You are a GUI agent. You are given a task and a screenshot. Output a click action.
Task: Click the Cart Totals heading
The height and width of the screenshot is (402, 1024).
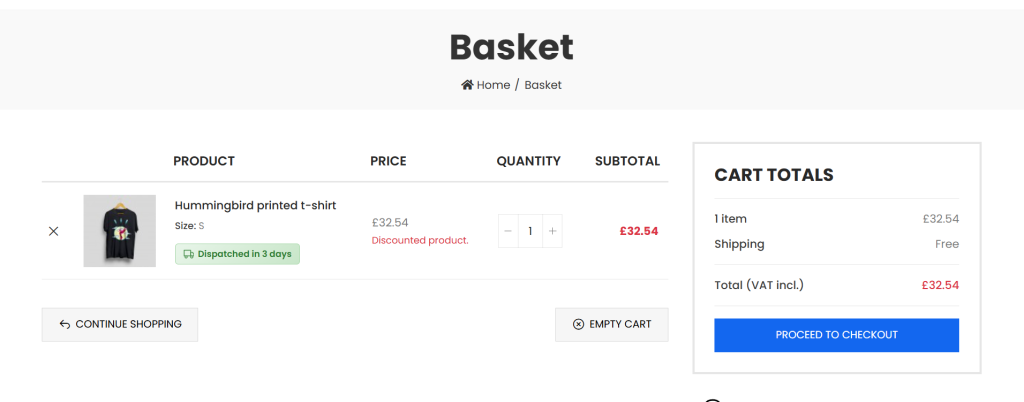773,175
